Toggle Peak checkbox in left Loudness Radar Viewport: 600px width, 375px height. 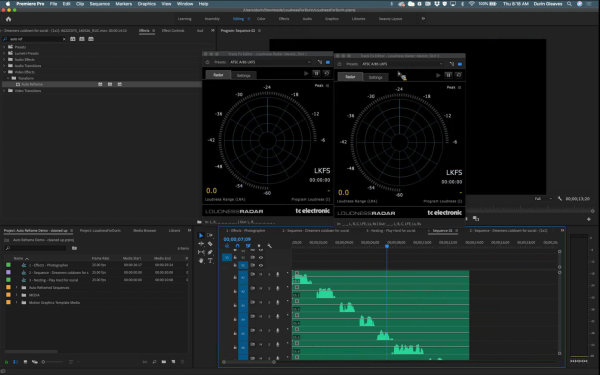328,86
